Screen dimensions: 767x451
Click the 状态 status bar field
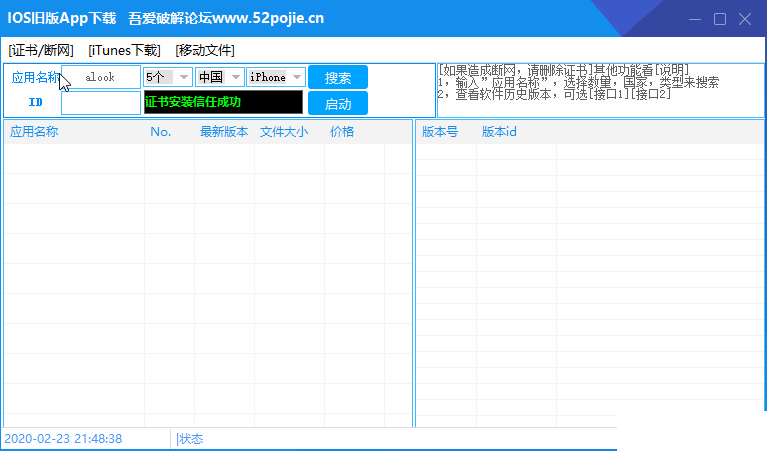point(190,439)
